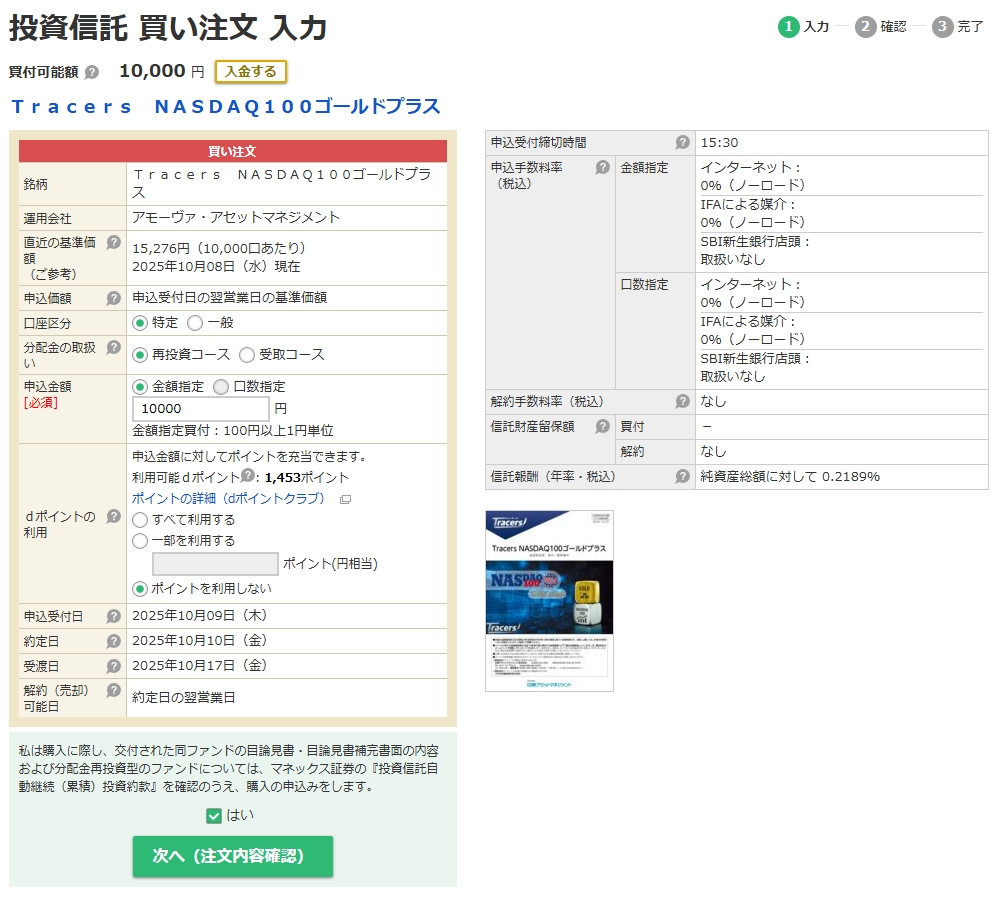Select 口数指定 for the order amount
Image resolution: width=1002 pixels, height=903 pixels.
click(x=218, y=387)
